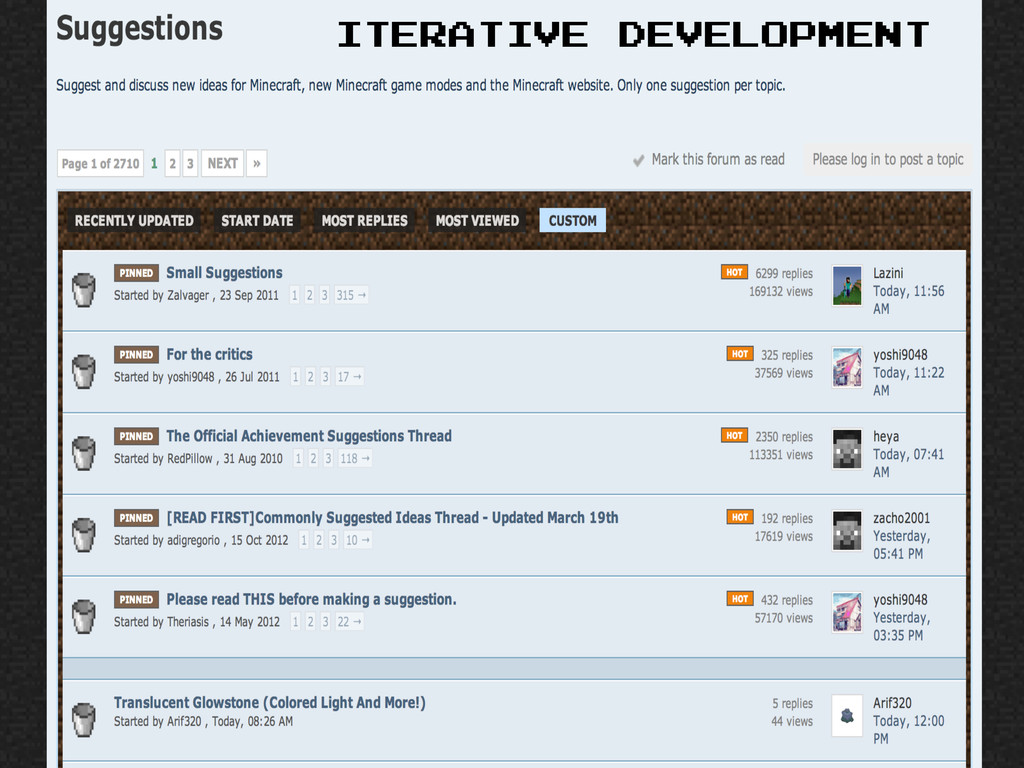Open Small Suggestions topic
This screenshot has width=1024, height=768.
click(224, 273)
